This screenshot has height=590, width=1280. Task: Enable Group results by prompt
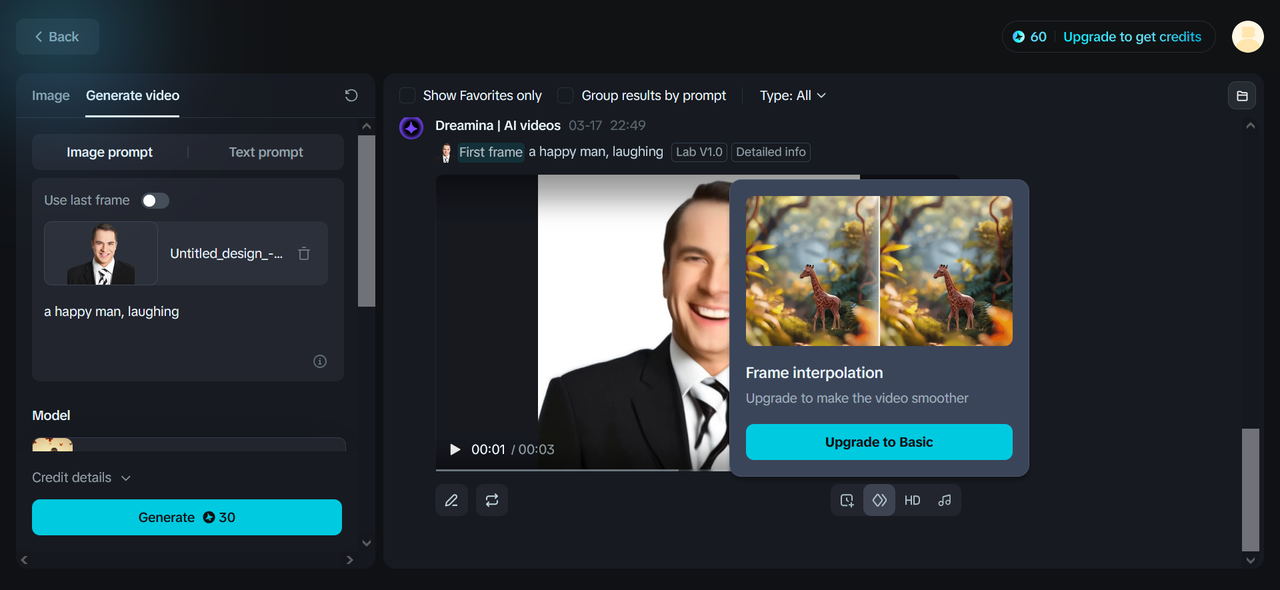565,95
